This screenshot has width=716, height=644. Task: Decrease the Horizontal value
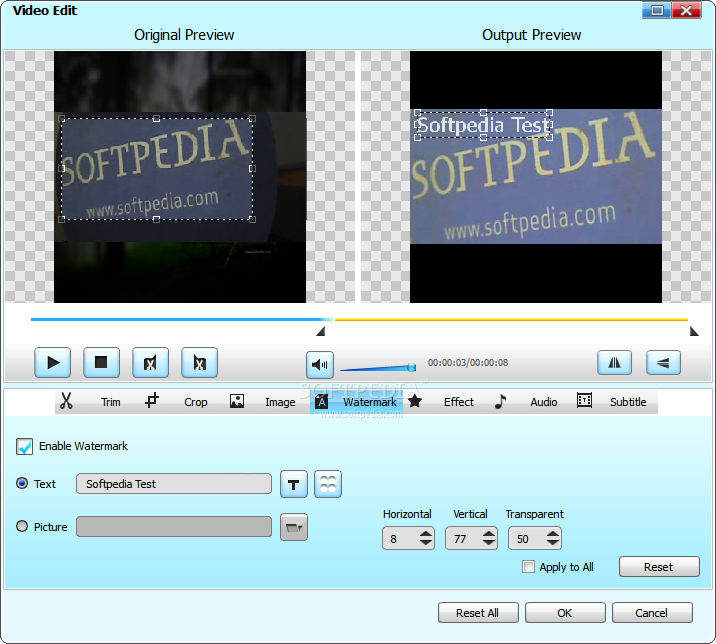tap(426, 543)
